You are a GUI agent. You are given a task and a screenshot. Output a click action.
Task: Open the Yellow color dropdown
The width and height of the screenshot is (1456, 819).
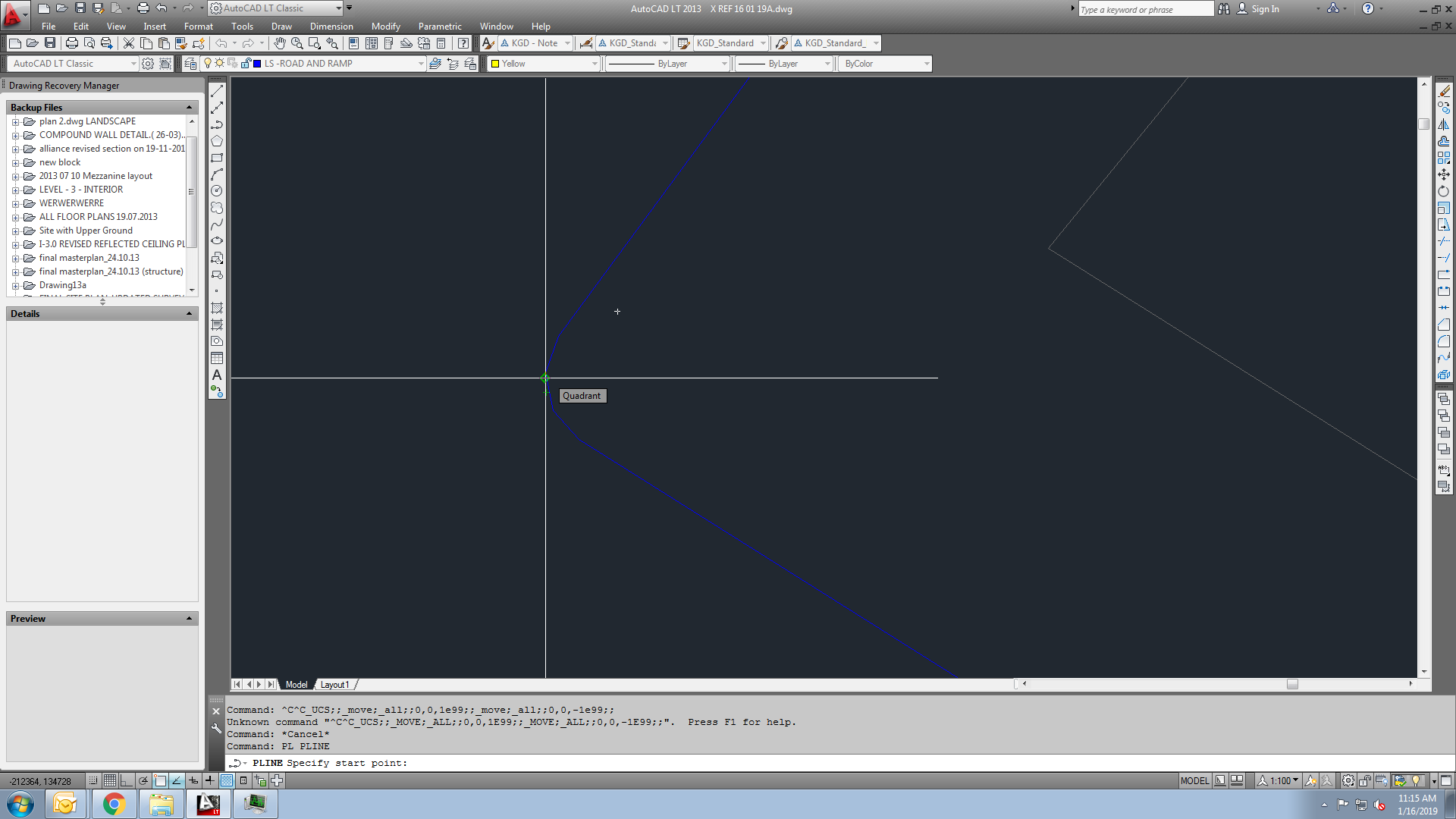(595, 64)
